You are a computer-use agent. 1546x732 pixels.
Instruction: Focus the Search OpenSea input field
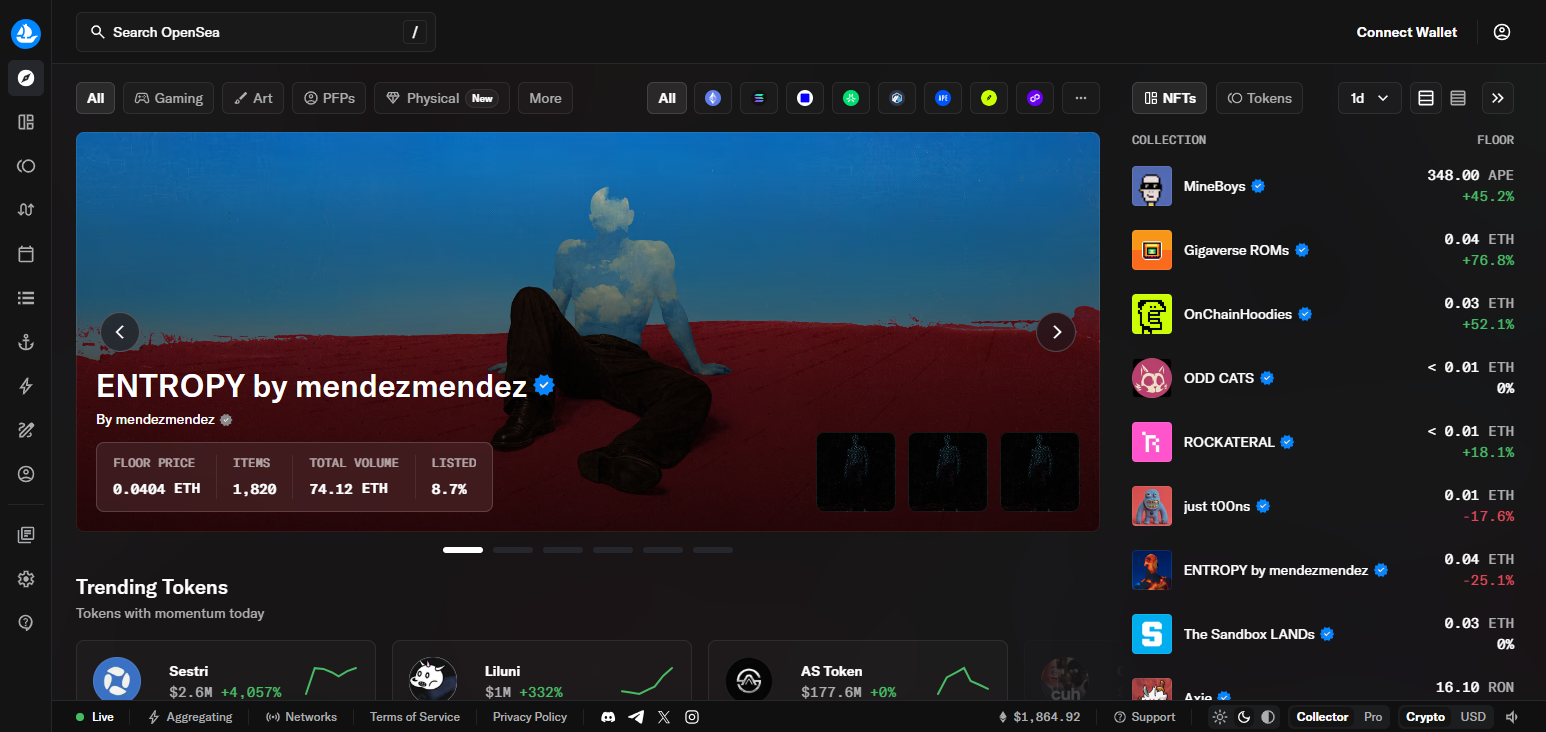click(256, 32)
